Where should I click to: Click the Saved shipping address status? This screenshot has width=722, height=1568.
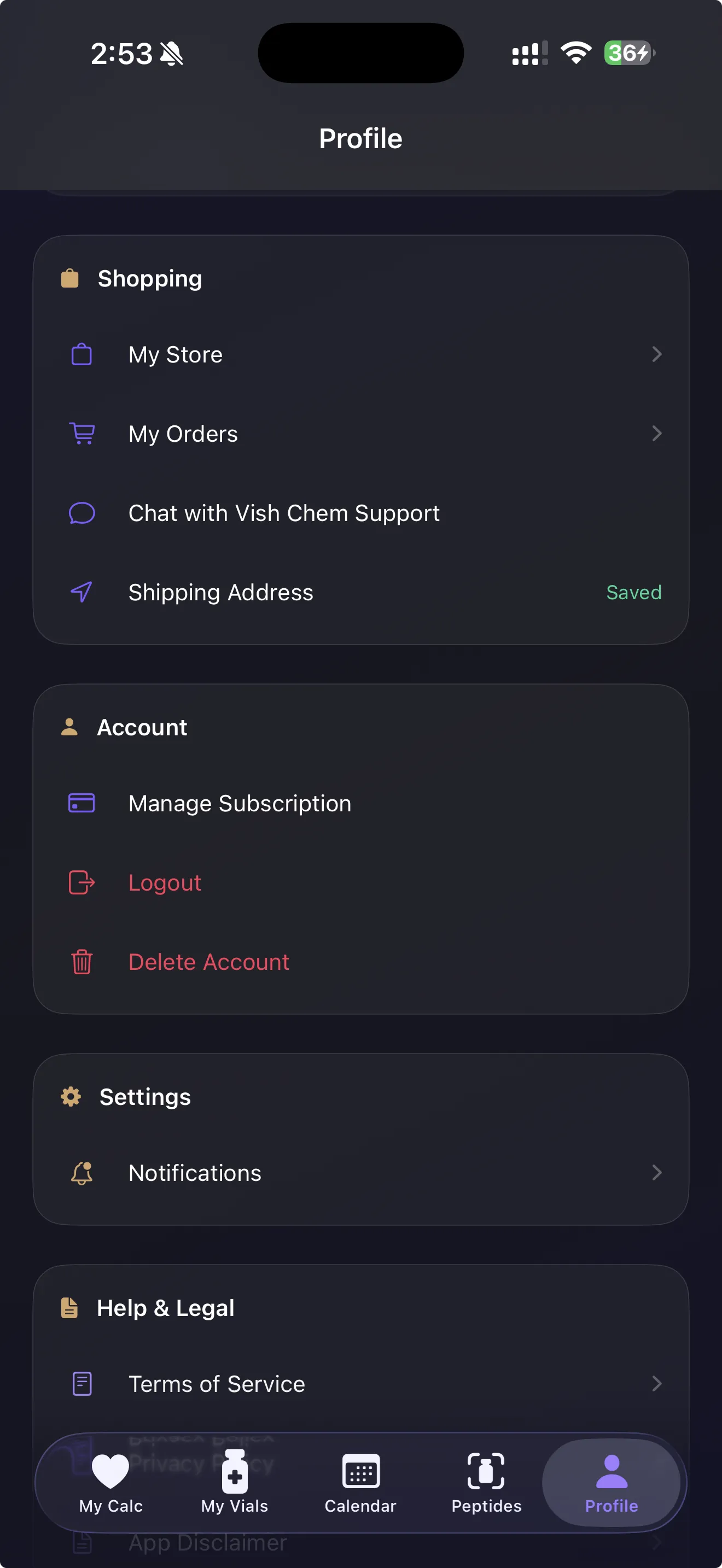pos(634,592)
